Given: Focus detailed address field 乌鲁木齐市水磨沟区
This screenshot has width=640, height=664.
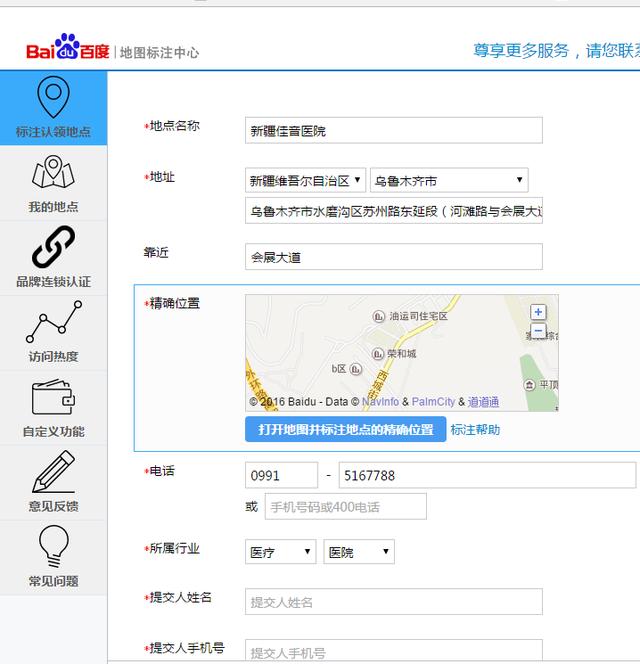Looking at the screenshot, I should click(394, 210).
